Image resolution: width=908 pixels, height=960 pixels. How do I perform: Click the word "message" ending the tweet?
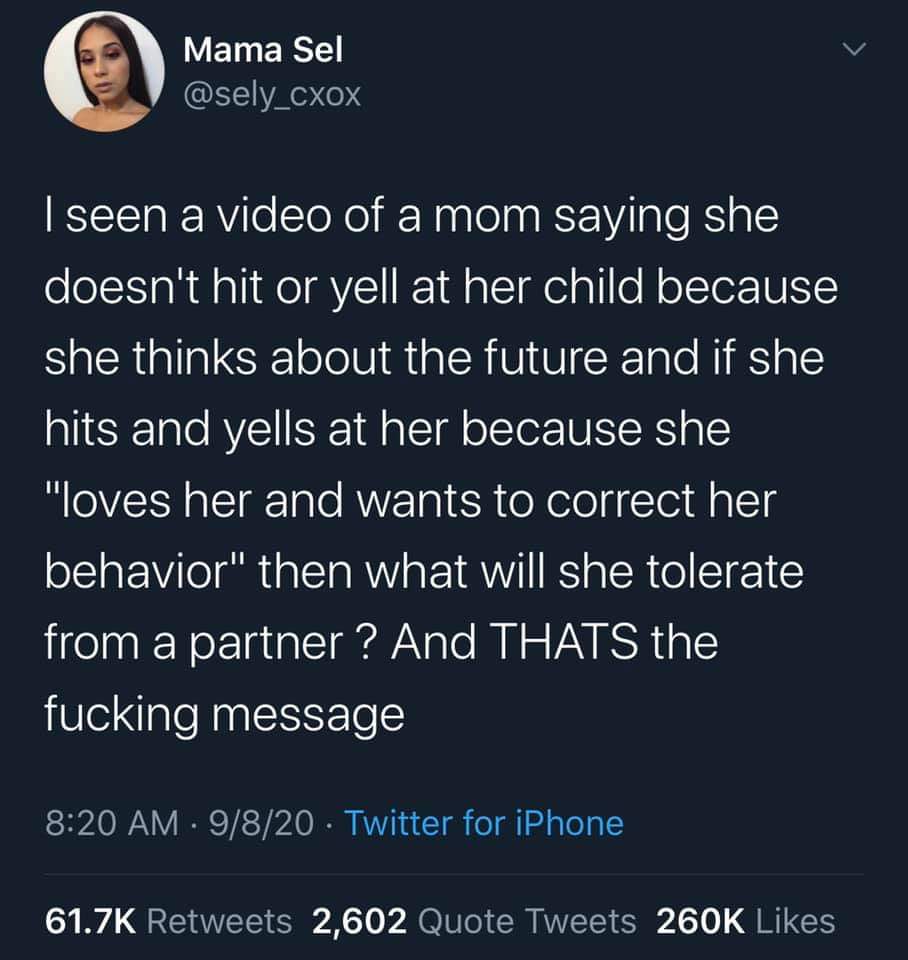click(308, 715)
